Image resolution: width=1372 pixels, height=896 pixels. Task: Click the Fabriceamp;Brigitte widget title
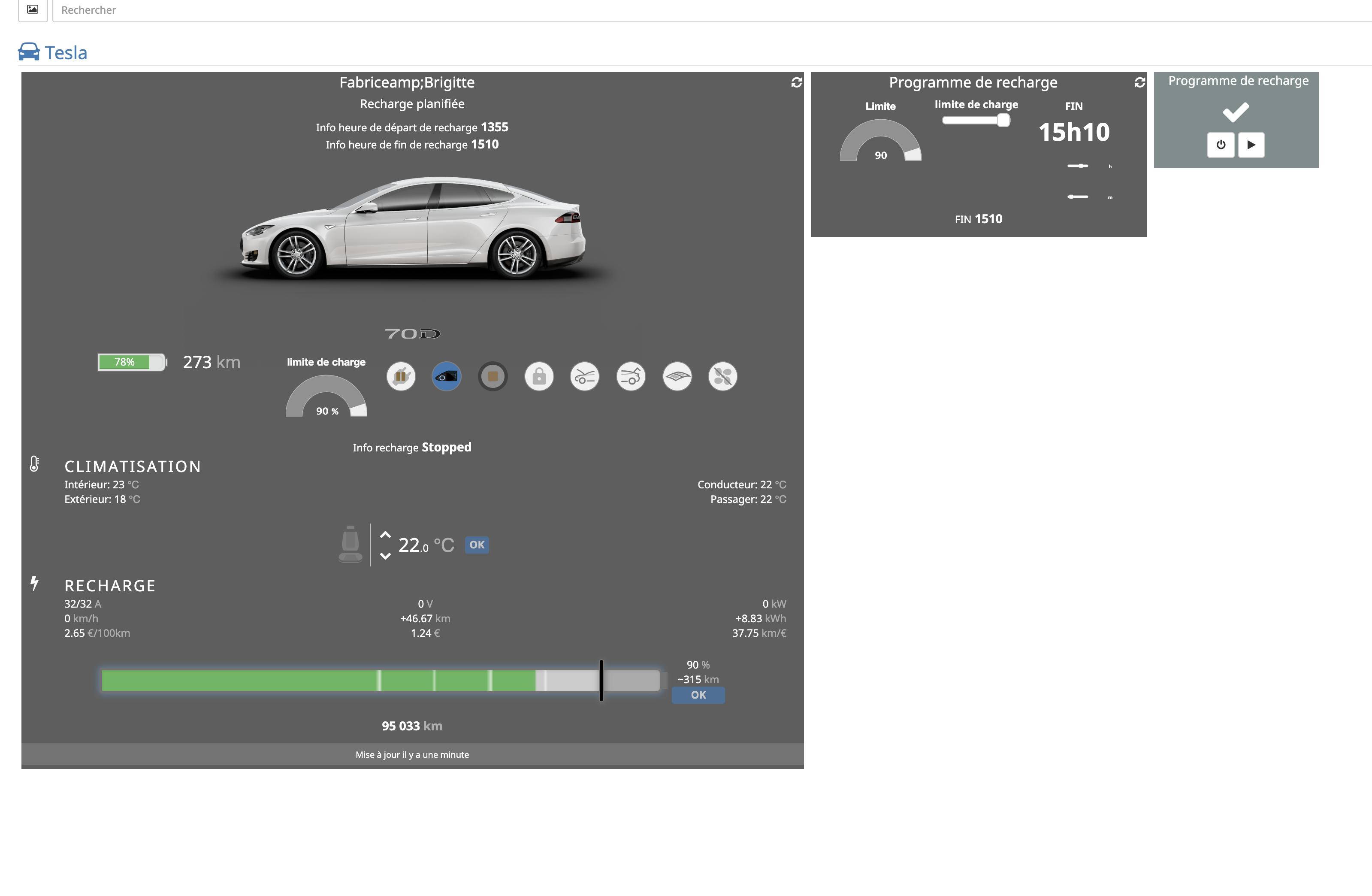[x=407, y=82]
